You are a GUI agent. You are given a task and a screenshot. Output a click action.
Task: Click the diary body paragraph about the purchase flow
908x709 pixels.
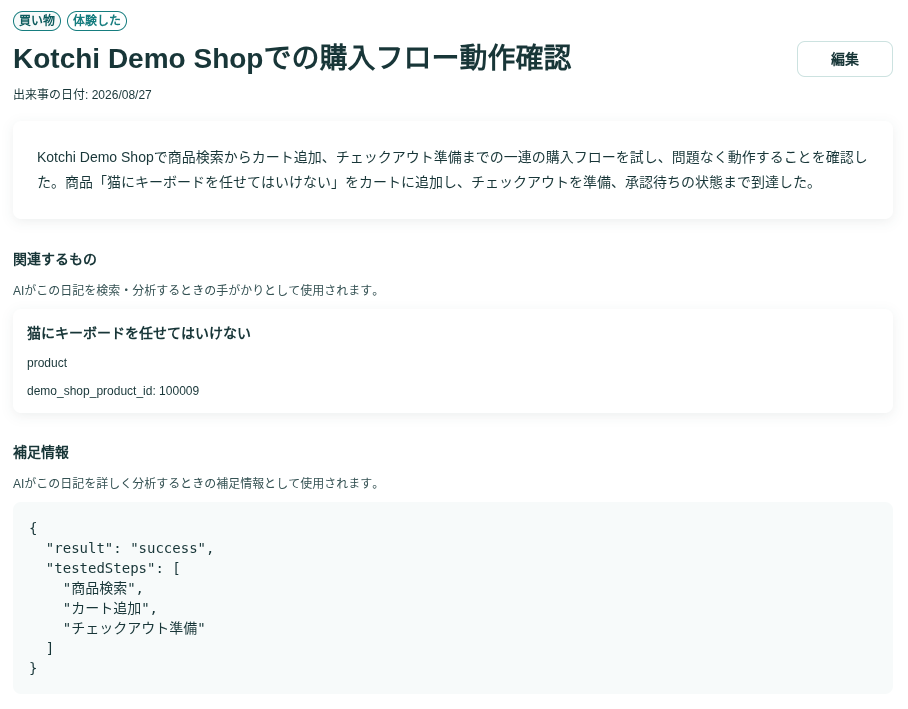coord(452,170)
